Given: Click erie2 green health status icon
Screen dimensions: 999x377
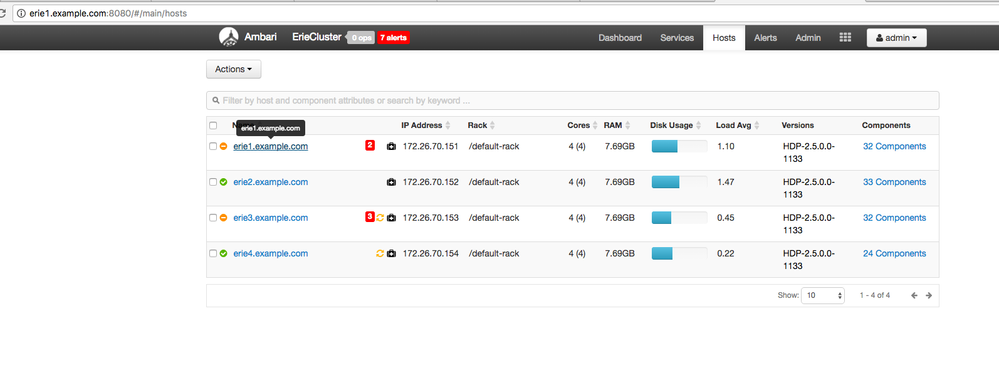Looking at the screenshot, I should click(x=224, y=182).
